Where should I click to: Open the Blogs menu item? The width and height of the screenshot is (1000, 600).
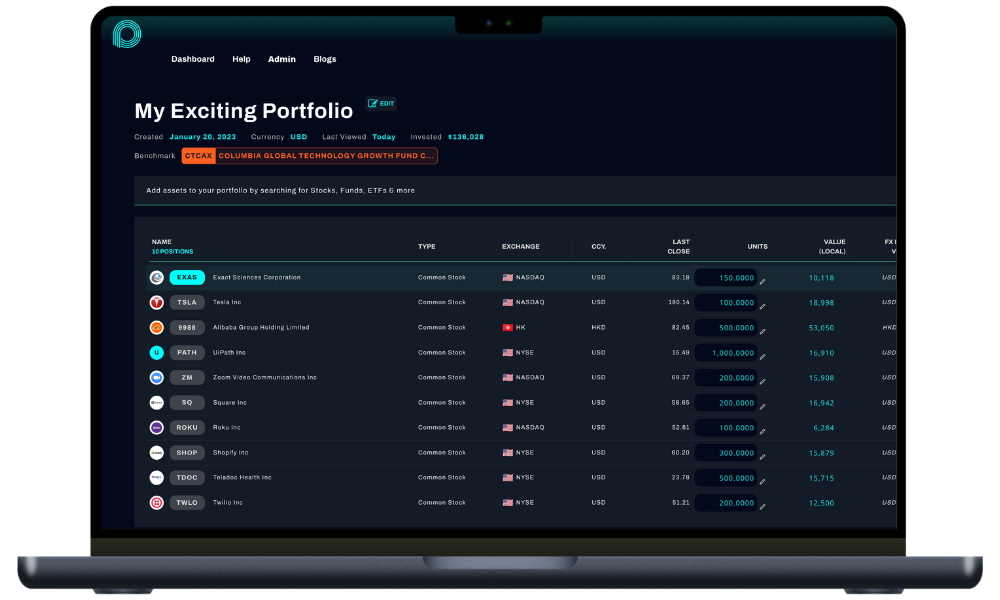point(325,59)
